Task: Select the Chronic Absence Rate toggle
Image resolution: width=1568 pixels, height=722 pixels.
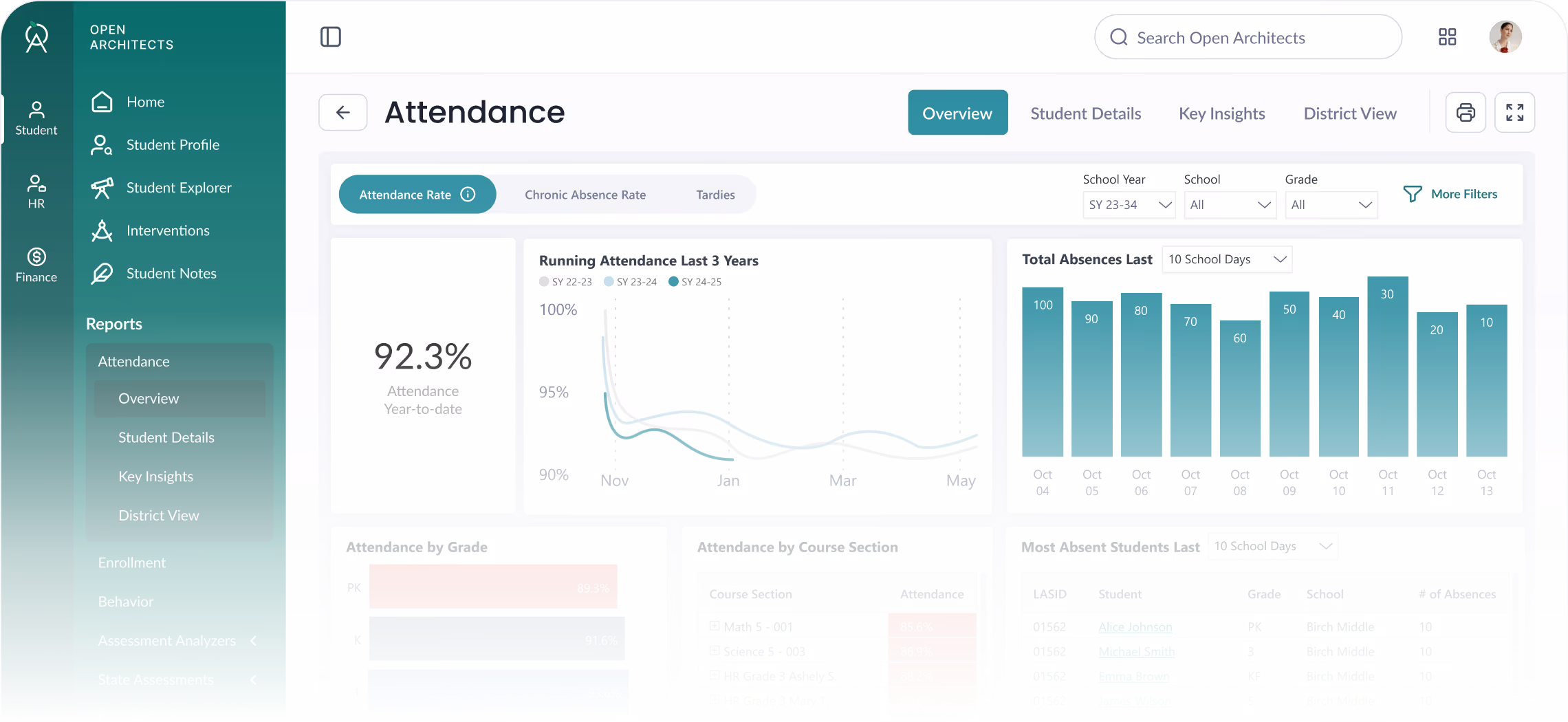Action: pyautogui.click(x=585, y=195)
